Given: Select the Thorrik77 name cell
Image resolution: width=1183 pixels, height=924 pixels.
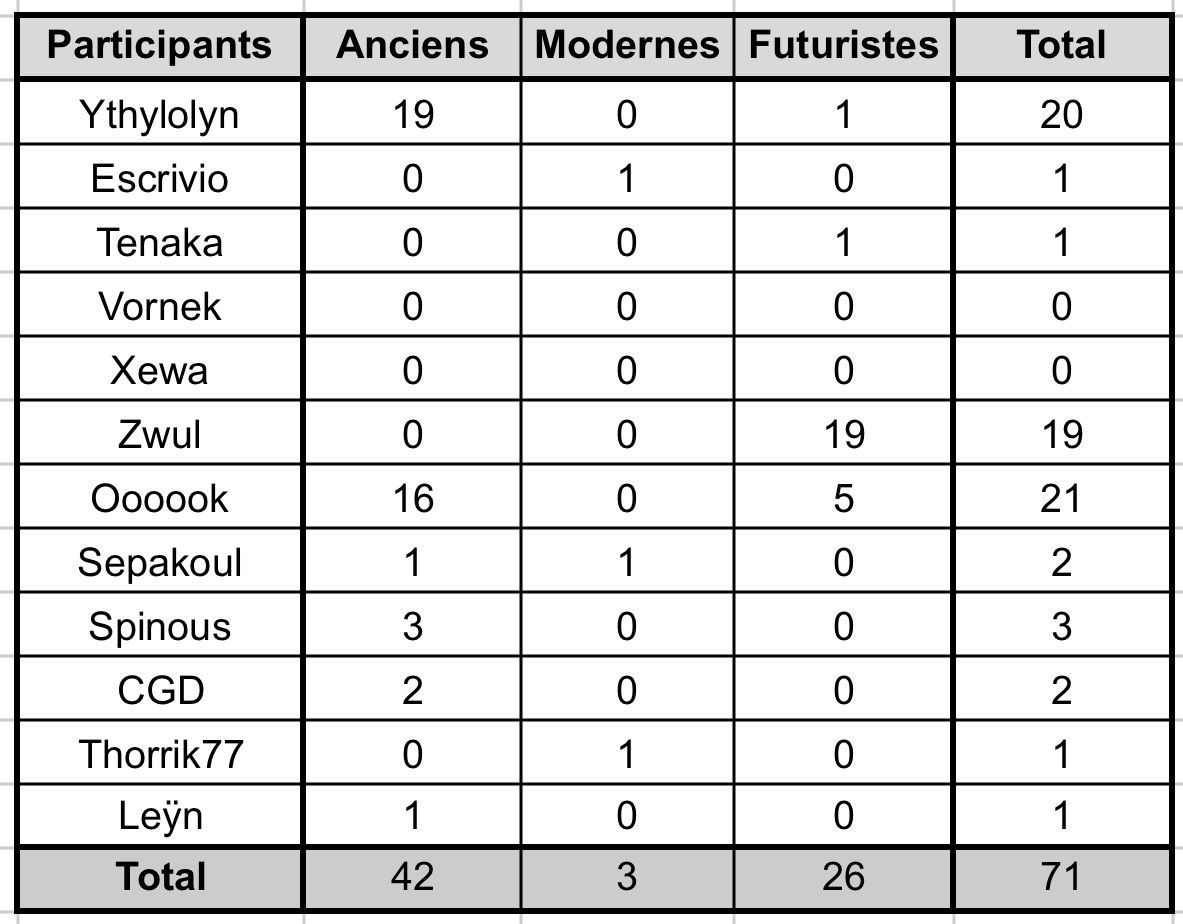Looking at the screenshot, I should [160, 755].
